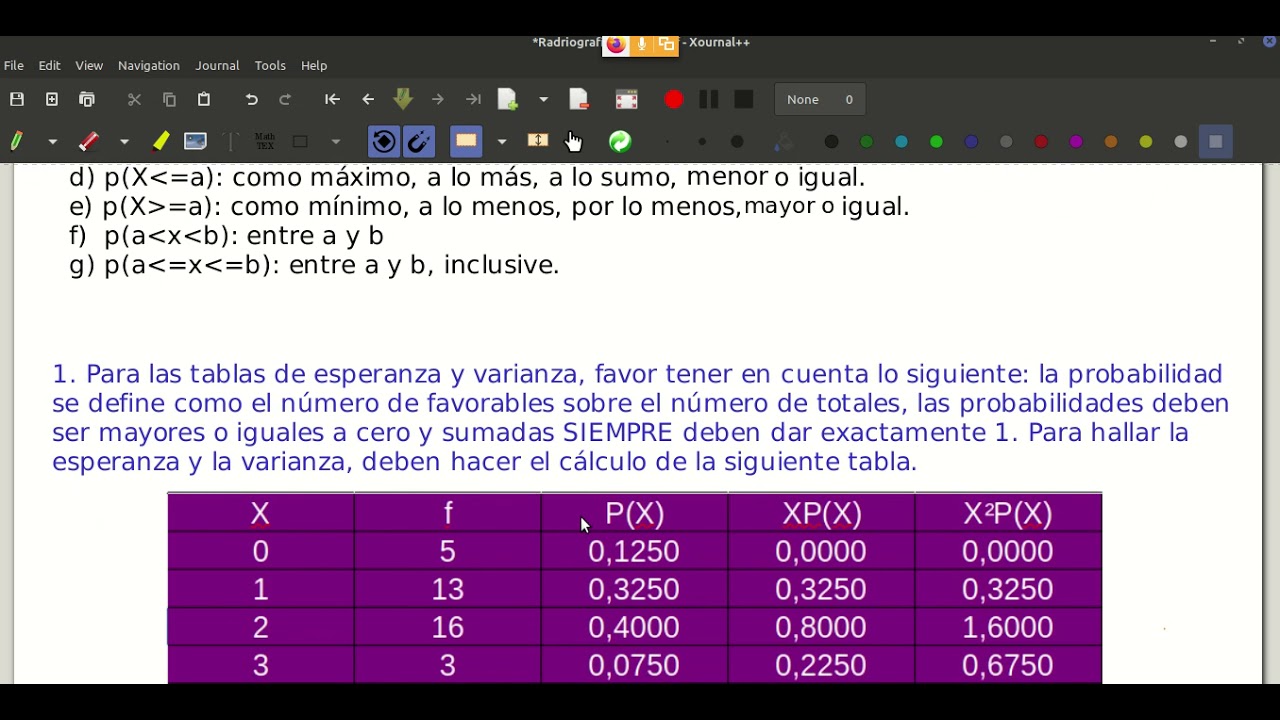Pick the black color swatch
Image resolution: width=1280 pixels, height=720 pixels.
[831, 142]
